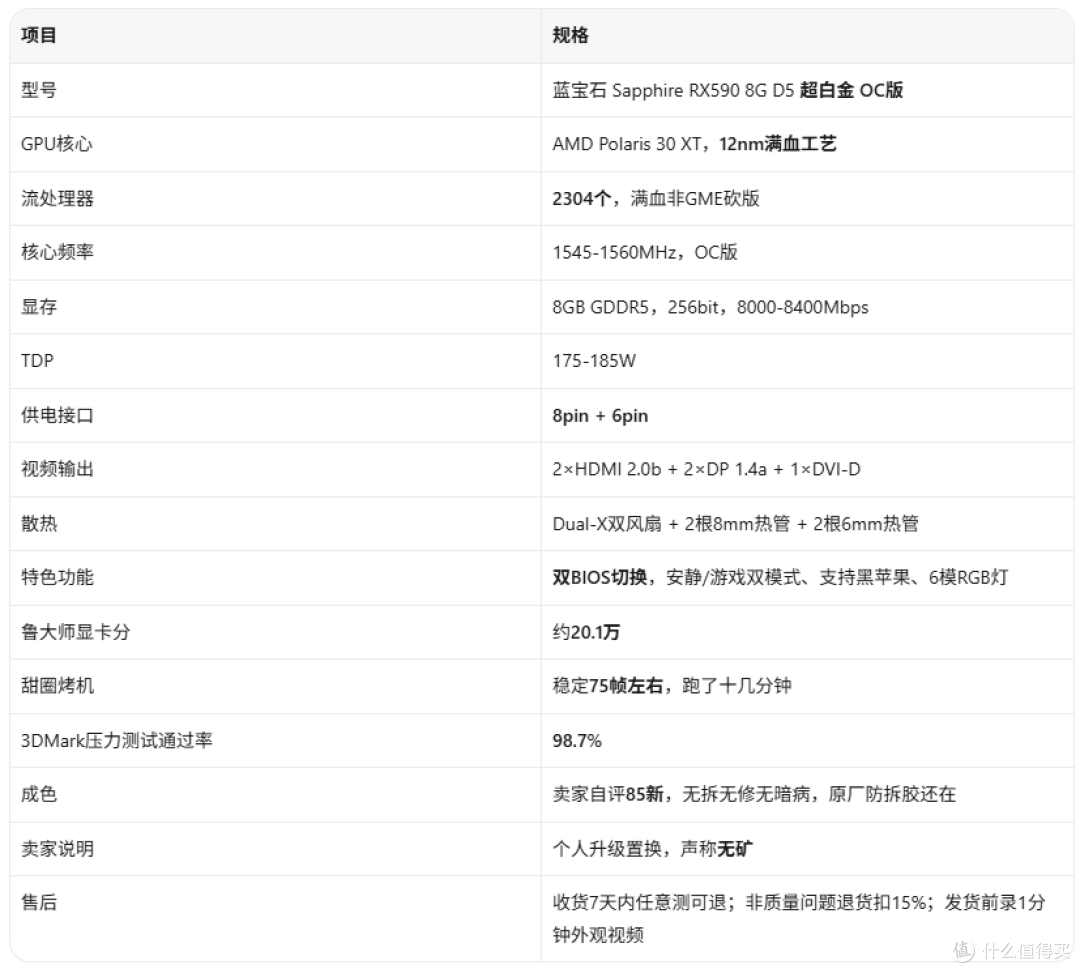Image resolution: width=1080 pixels, height=973 pixels.
Task: Select the 鲁大师显卡分 row label
Action: point(75,631)
